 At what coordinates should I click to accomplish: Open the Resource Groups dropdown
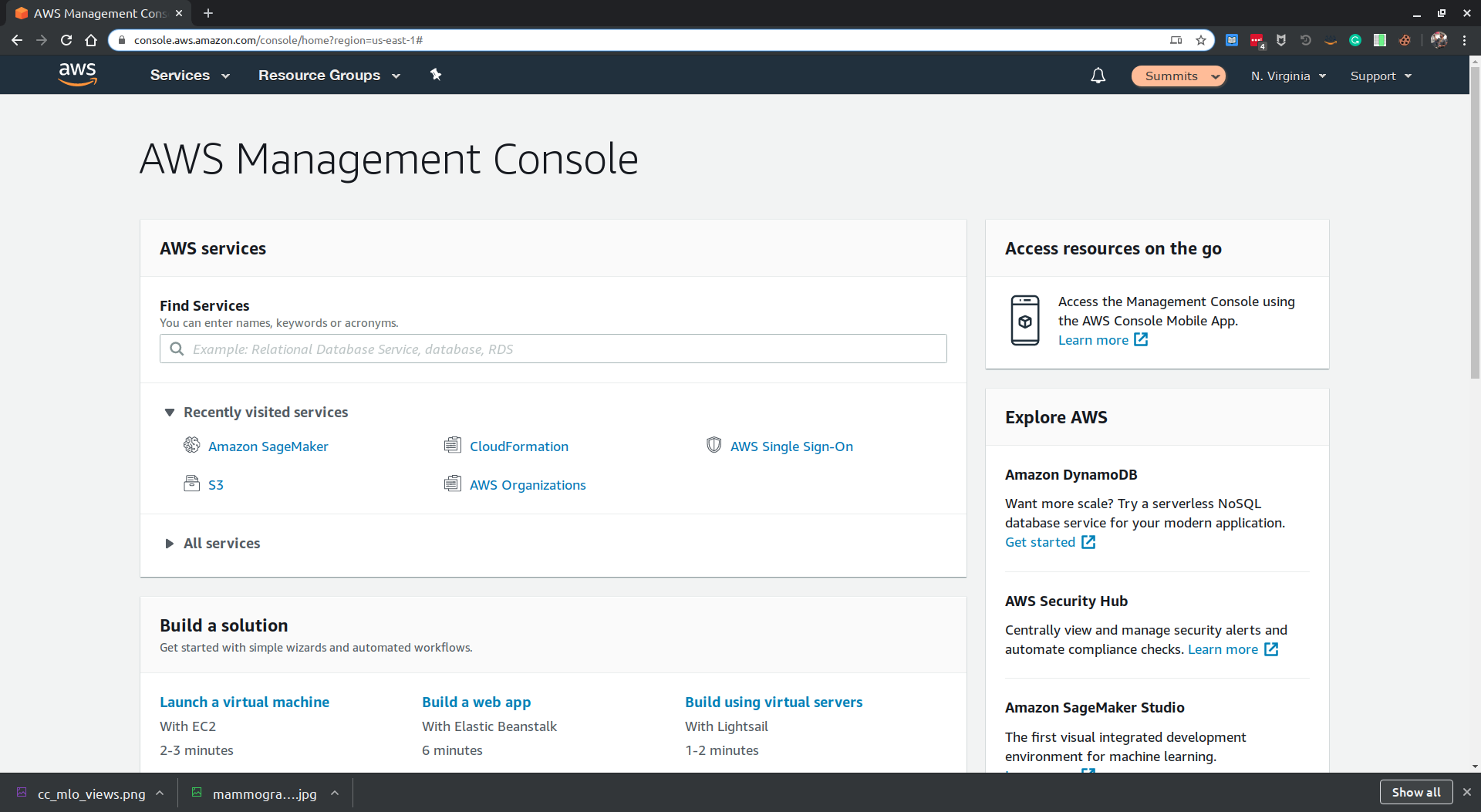[329, 75]
